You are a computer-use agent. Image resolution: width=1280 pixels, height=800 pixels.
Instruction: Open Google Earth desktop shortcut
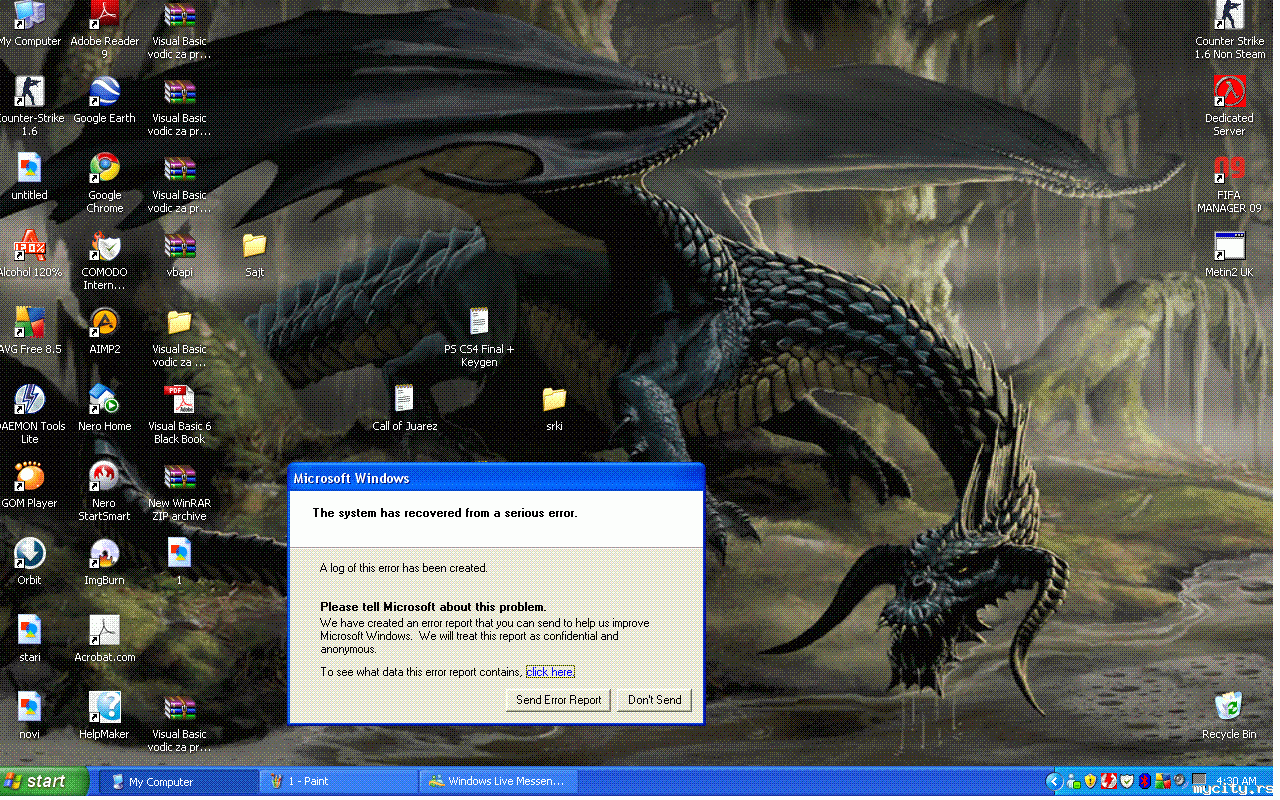[104, 101]
